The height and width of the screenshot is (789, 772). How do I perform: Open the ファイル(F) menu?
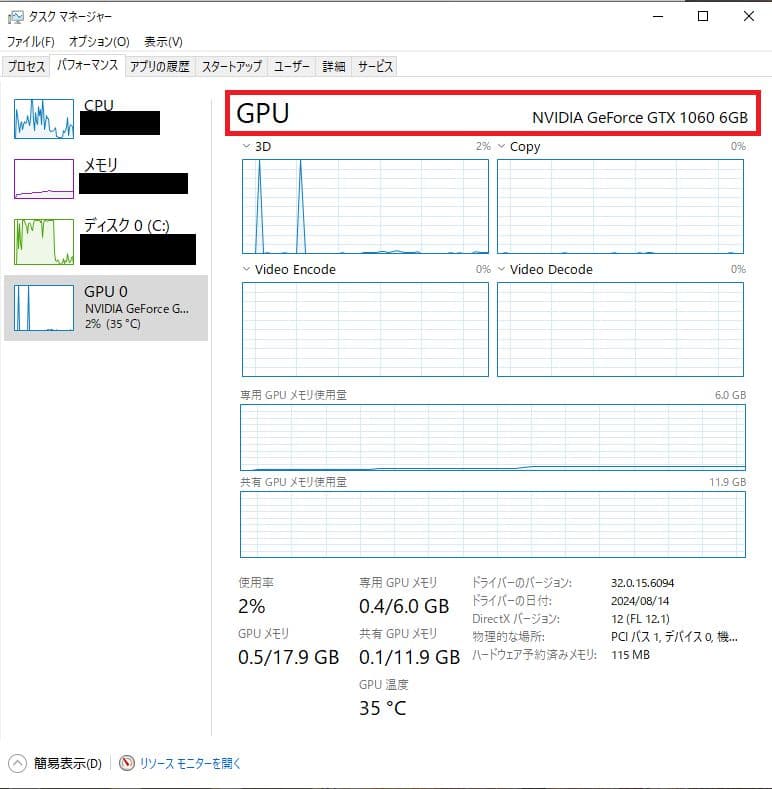click(x=31, y=41)
